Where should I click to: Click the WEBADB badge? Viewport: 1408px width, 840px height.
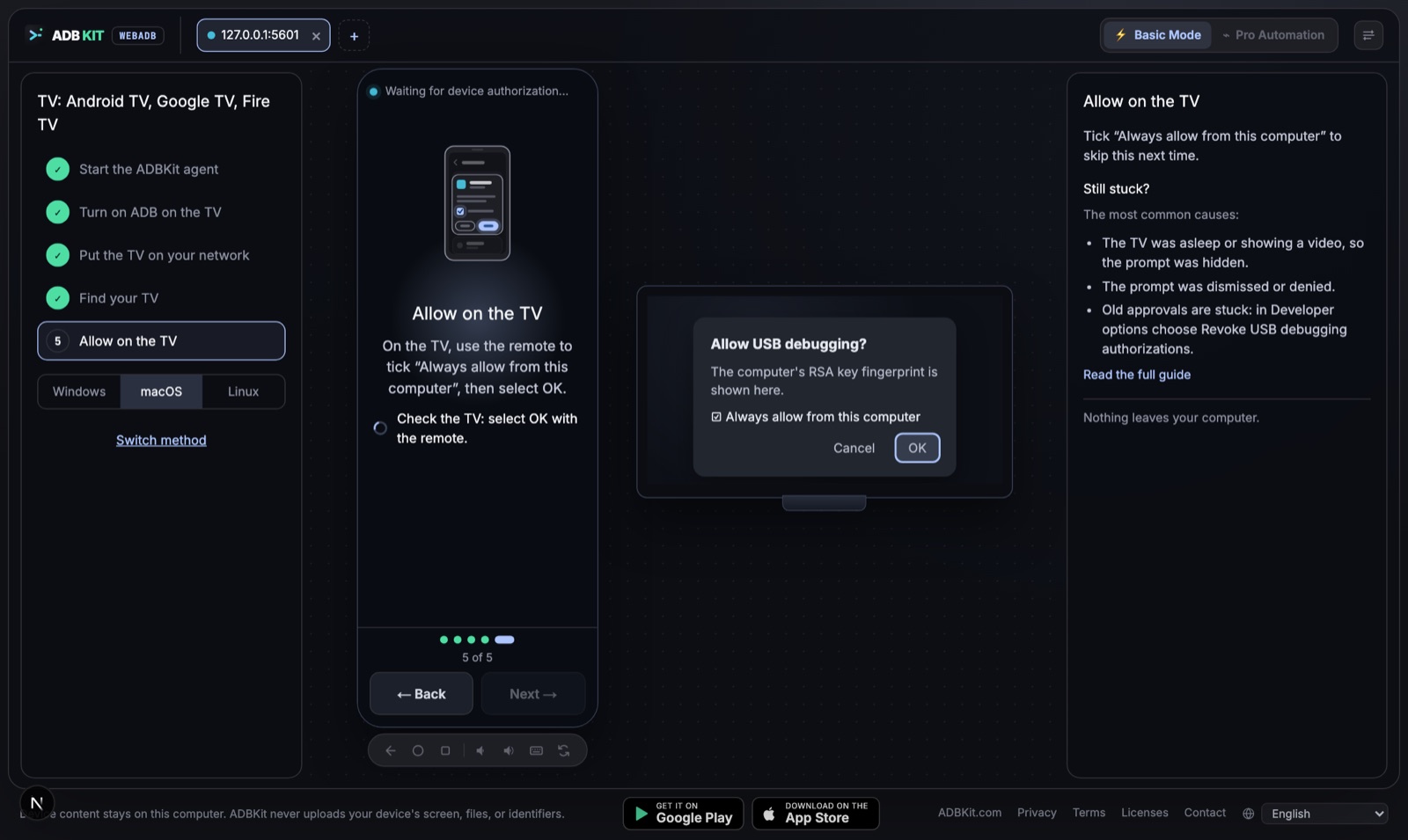(x=137, y=36)
